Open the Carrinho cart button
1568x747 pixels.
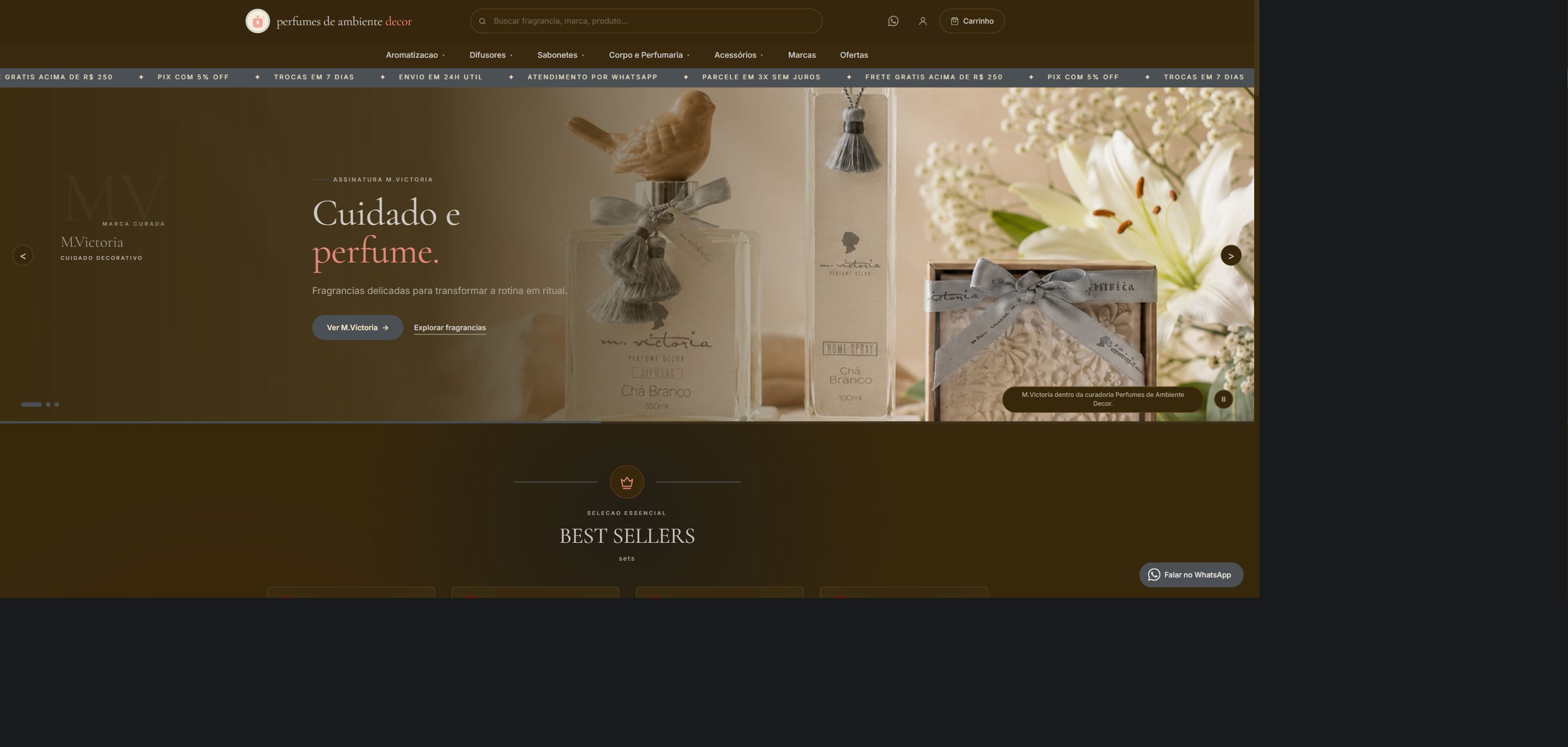pyautogui.click(x=971, y=22)
